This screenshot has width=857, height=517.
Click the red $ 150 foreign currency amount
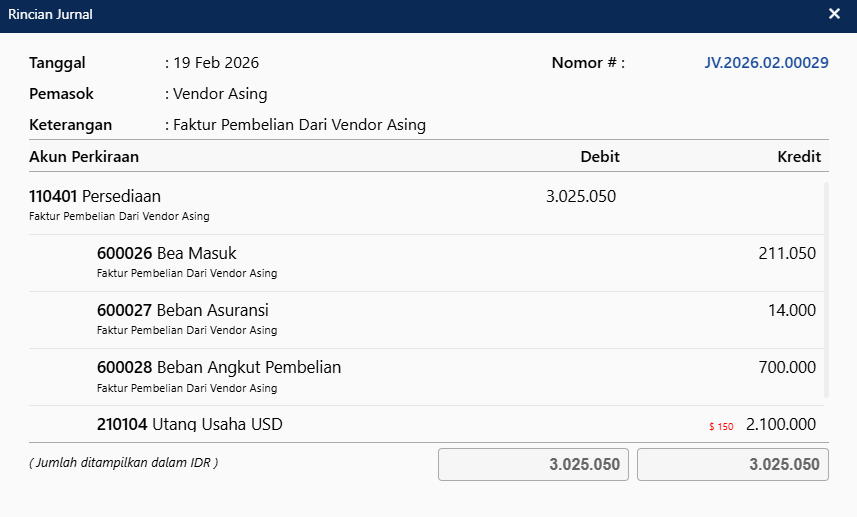(x=721, y=427)
